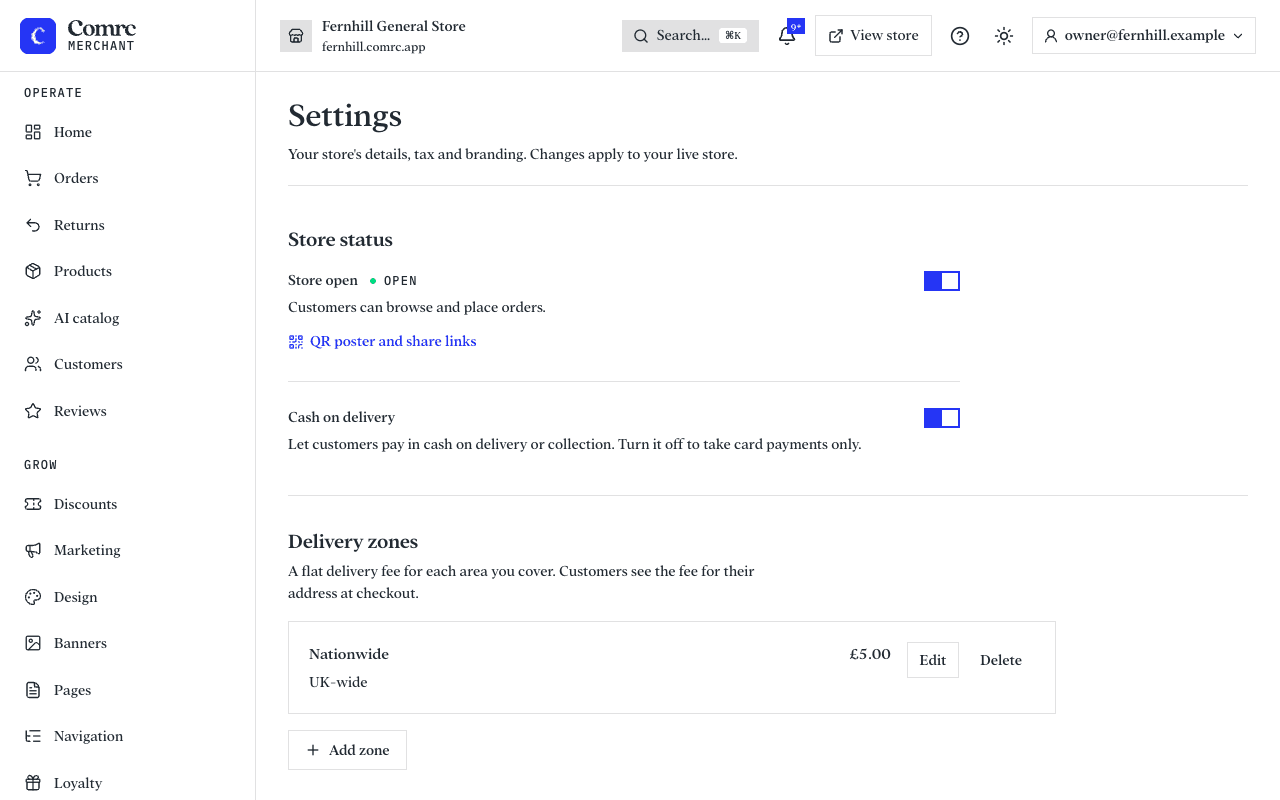This screenshot has height=800, width=1280.
Task: Click the Add zone button
Action: point(347,750)
